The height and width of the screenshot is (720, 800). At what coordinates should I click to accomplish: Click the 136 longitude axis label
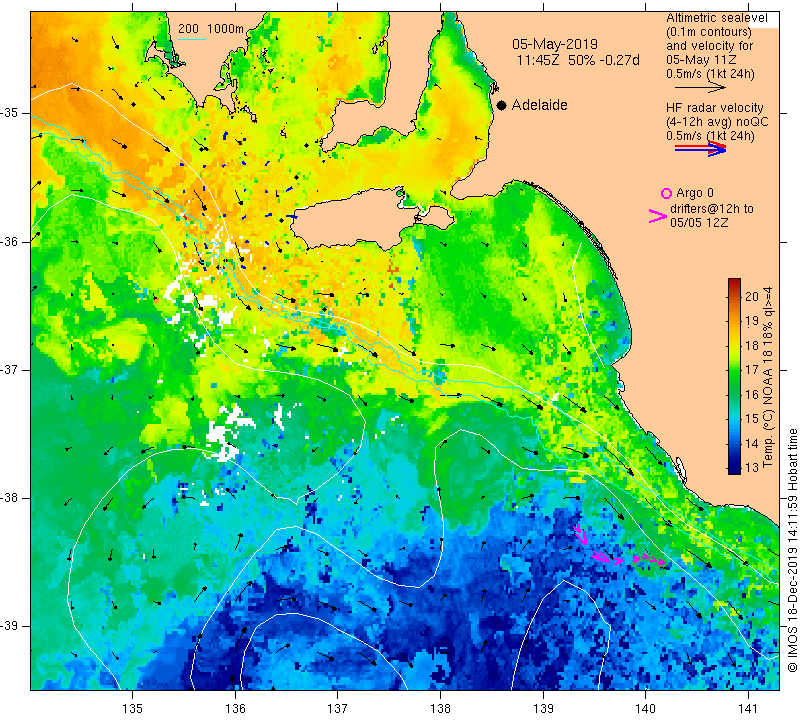coord(235,708)
